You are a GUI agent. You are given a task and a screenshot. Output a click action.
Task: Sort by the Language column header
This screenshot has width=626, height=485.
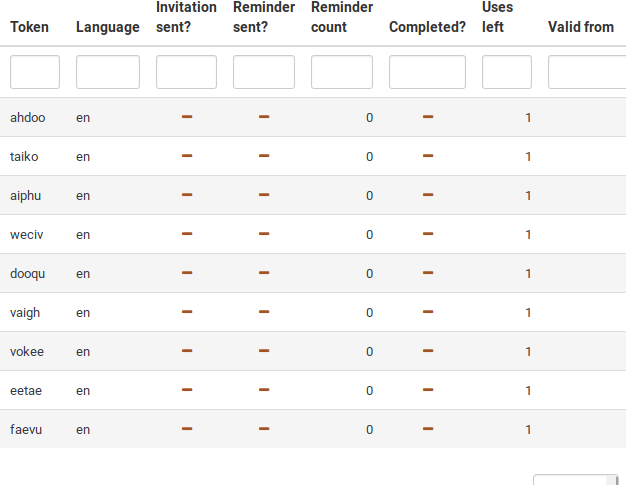click(x=107, y=27)
